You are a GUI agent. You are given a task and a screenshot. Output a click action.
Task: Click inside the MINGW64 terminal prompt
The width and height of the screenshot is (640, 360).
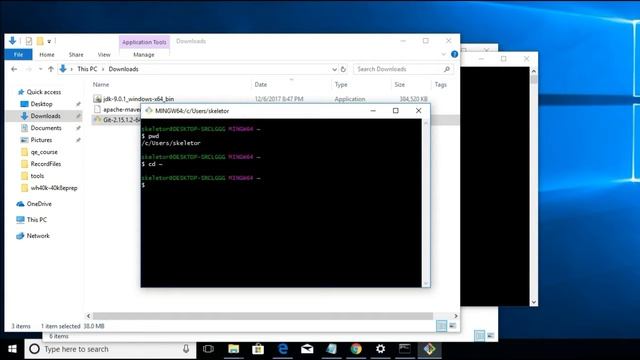[281, 203]
